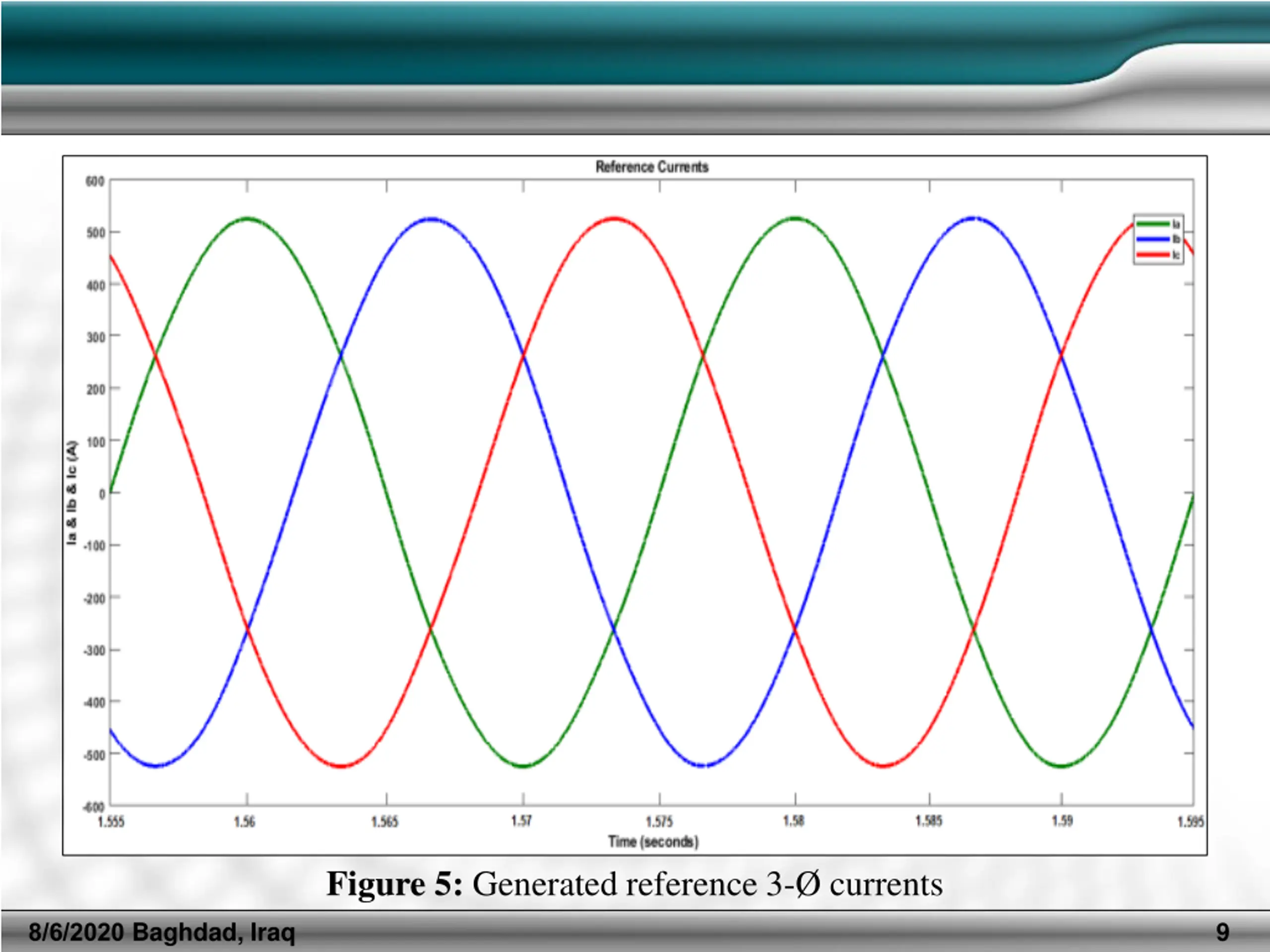The height and width of the screenshot is (952, 1270).
Task: Click the red Ic legend swatch
Action: coord(1153,254)
